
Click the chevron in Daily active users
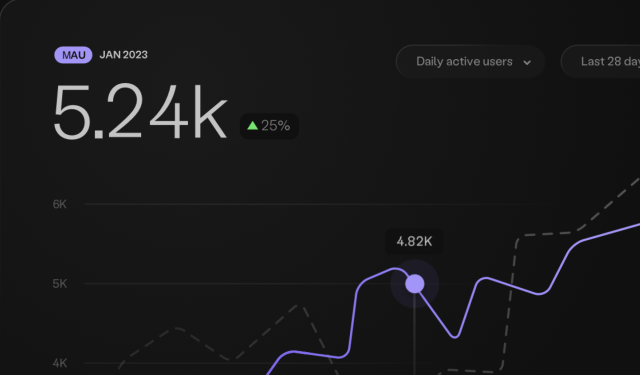(x=527, y=62)
